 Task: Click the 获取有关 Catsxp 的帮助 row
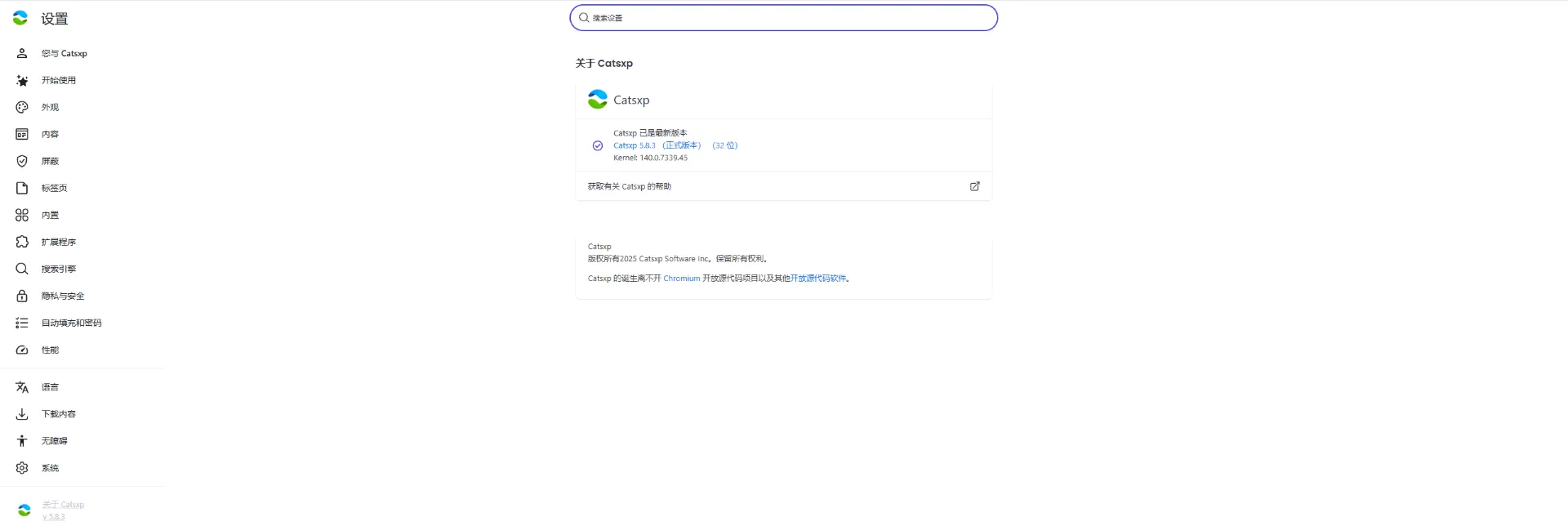pyautogui.click(x=784, y=186)
